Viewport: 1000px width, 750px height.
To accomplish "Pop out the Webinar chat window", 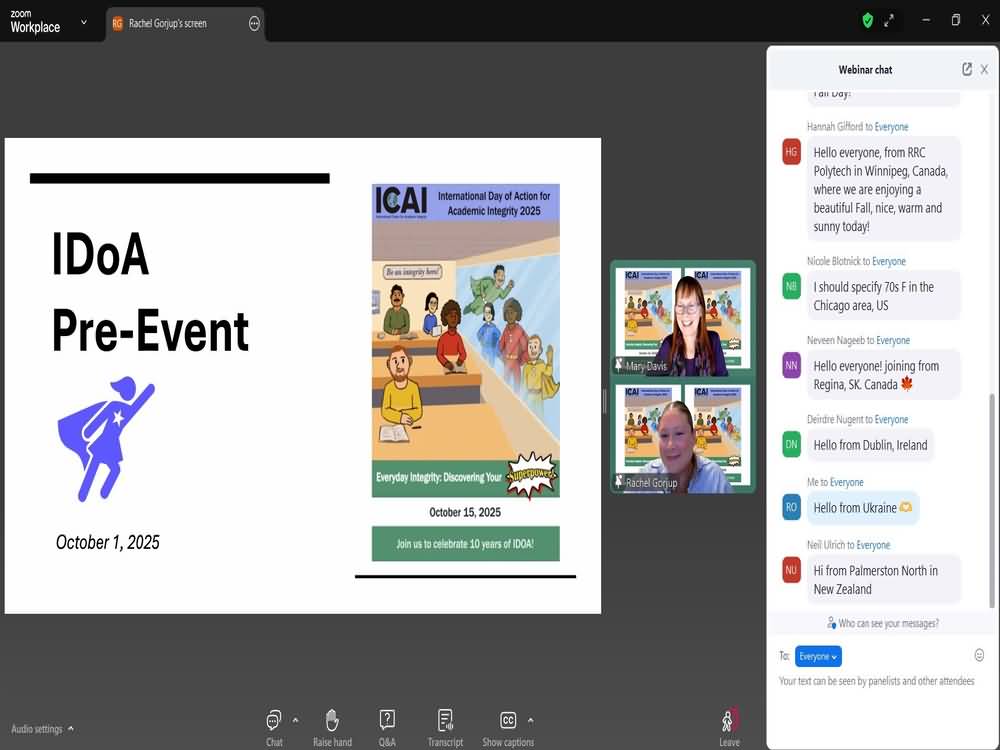I will point(967,69).
